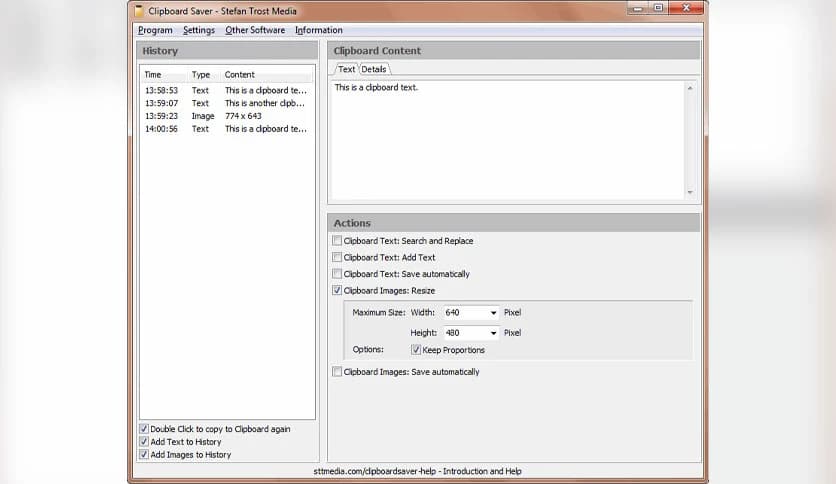836x484 pixels.
Task: Toggle Add Images to History
Action: click(x=144, y=455)
